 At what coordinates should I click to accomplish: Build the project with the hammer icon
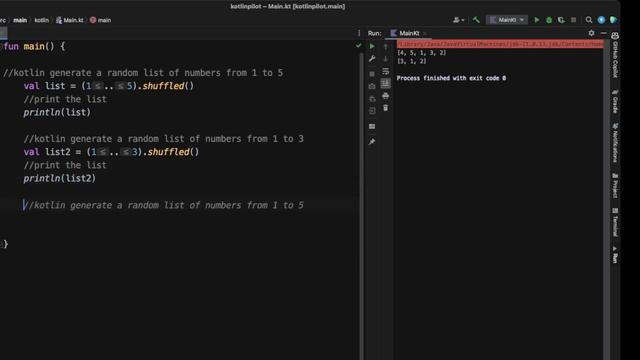(476, 20)
